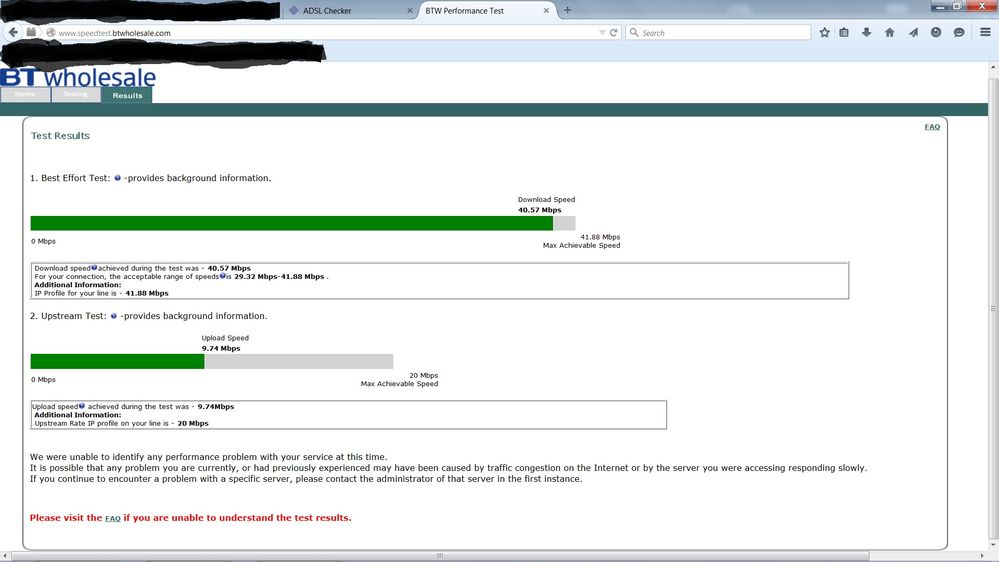Go to the Firefox Home page icon
This screenshot has width=999, height=562.
coord(889,32)
